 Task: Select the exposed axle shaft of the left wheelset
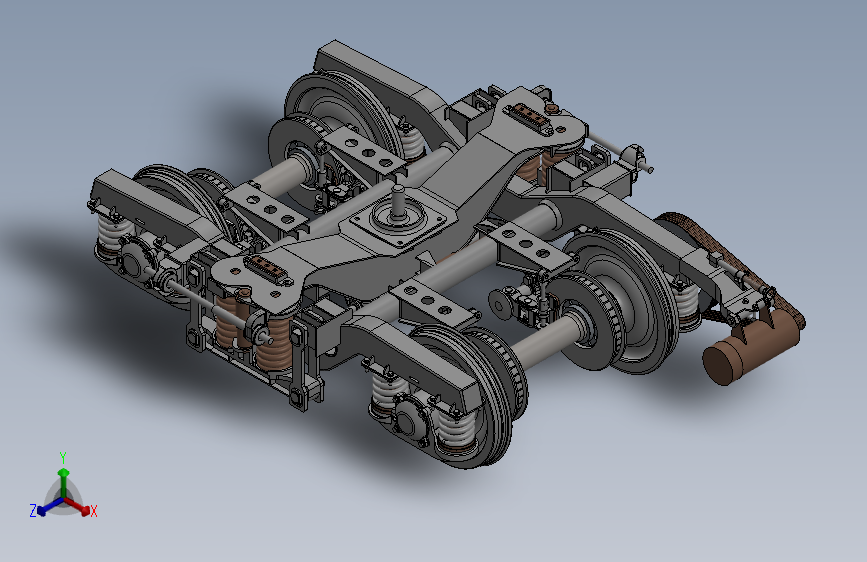coord(280,175)
